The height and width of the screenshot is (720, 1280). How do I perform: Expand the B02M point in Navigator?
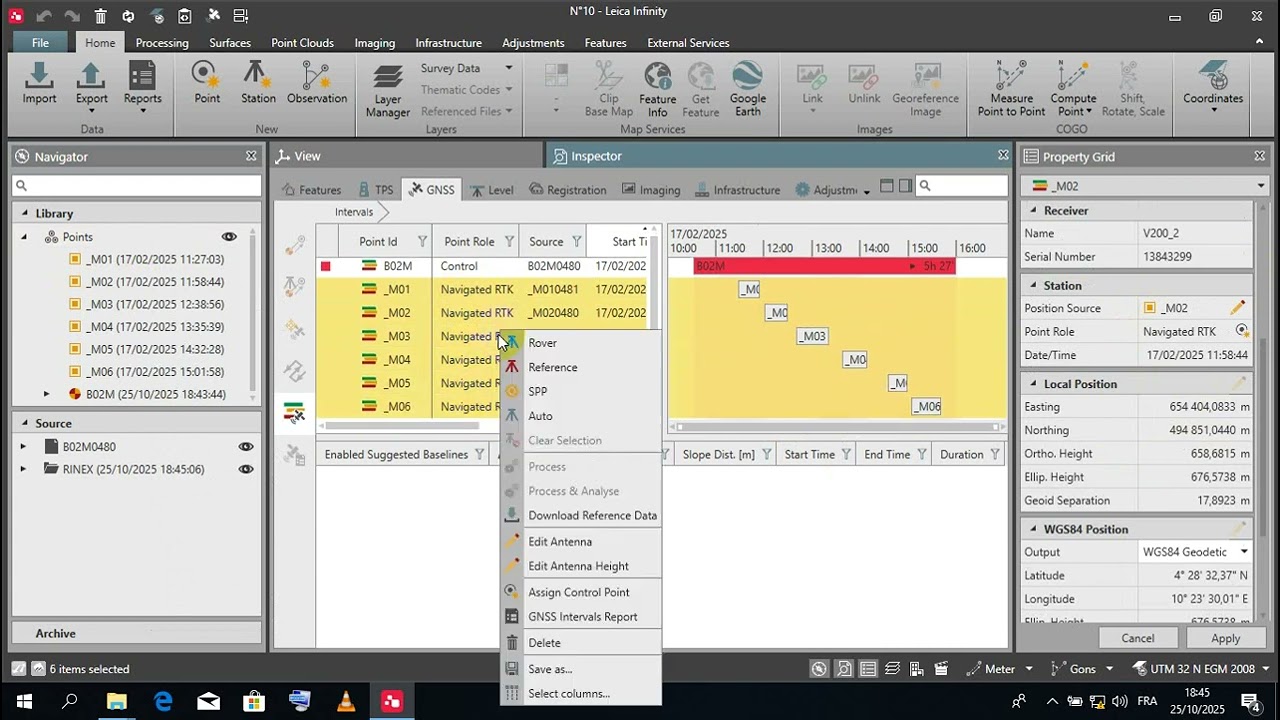coord(46,394)
